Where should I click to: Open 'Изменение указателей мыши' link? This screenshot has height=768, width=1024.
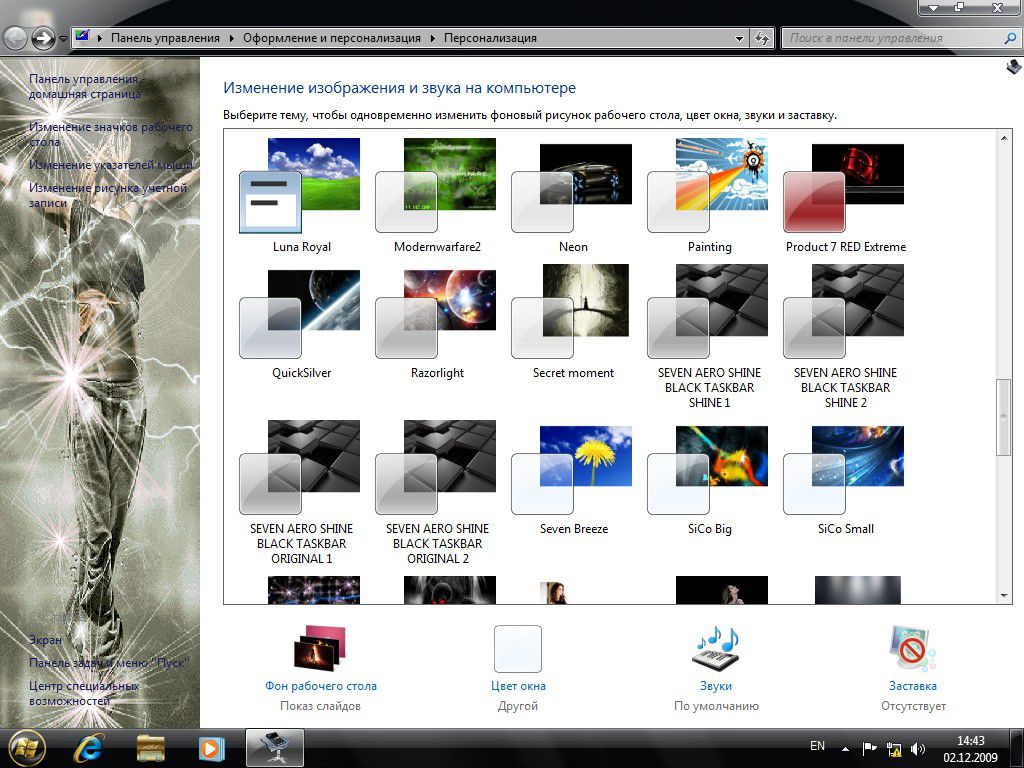[x=111, y=165]
